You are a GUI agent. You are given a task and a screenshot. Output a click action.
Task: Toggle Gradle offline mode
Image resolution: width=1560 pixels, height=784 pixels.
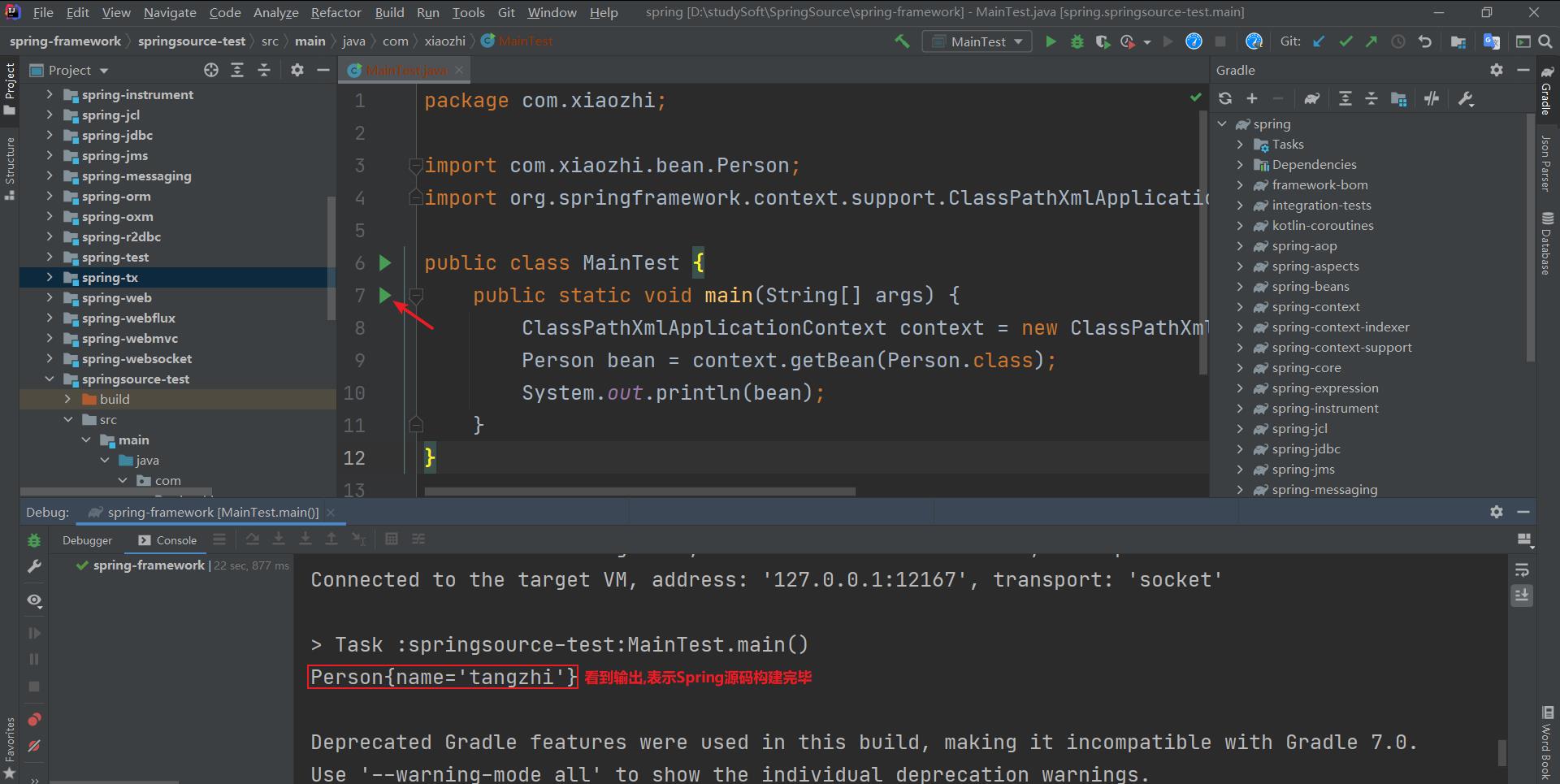click(1432, 98)
